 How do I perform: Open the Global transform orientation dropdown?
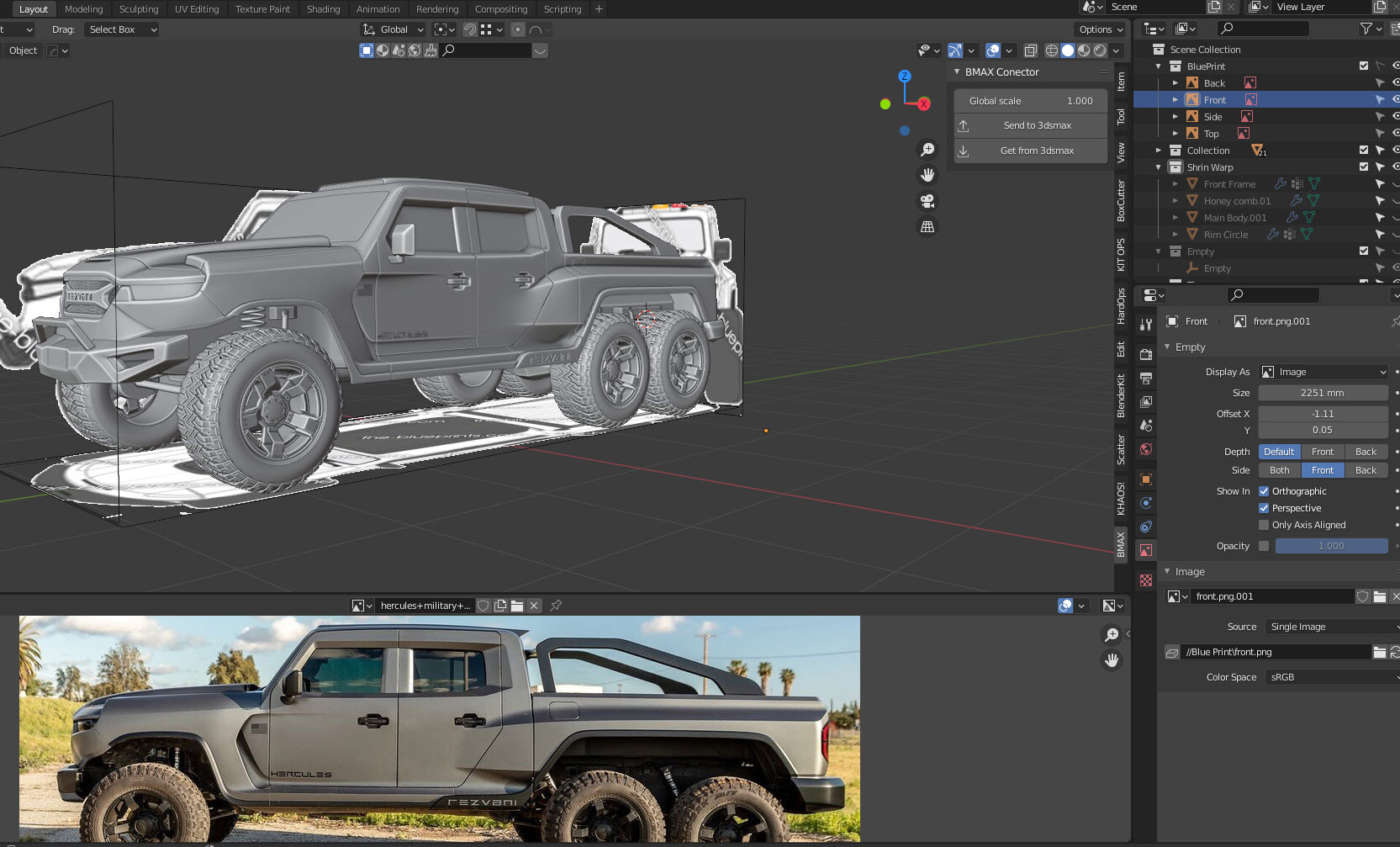[393, 29]
